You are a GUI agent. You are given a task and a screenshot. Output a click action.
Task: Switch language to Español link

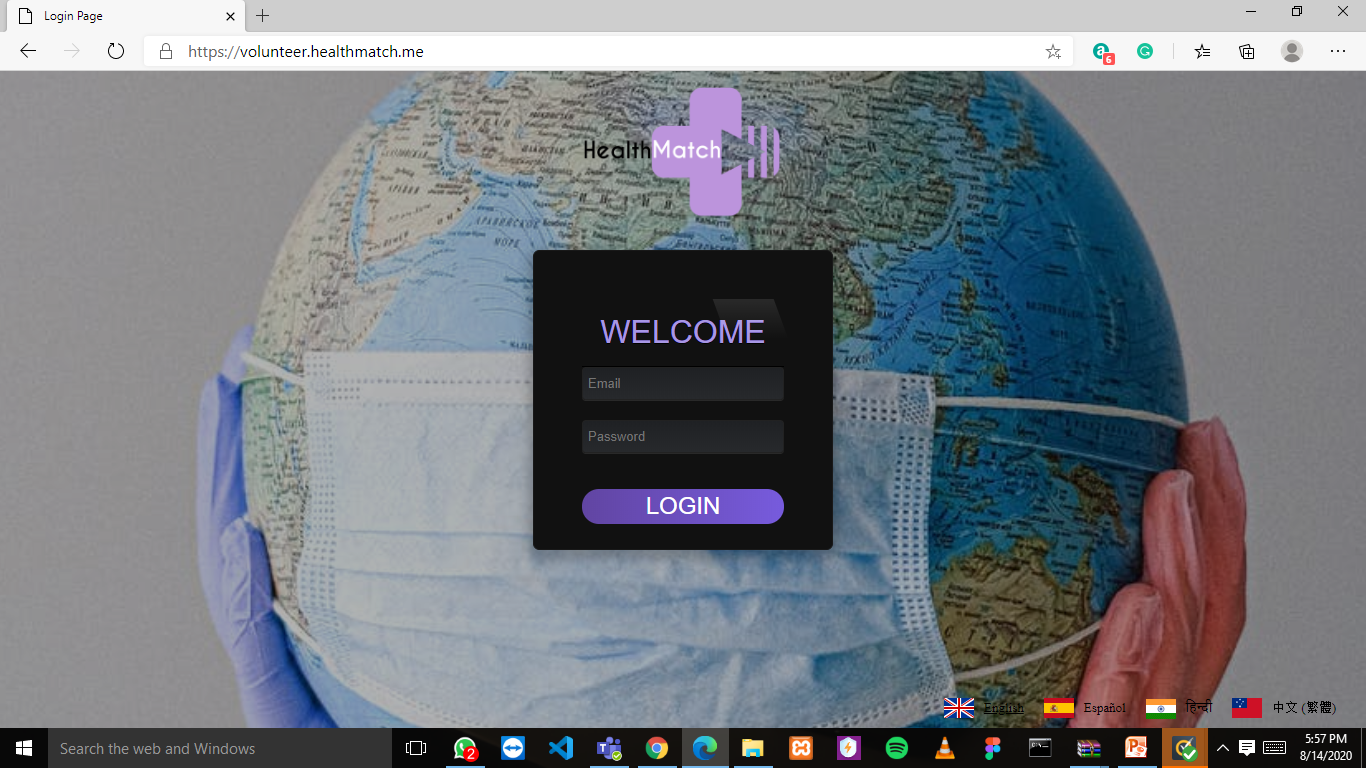click(1104, 708)
